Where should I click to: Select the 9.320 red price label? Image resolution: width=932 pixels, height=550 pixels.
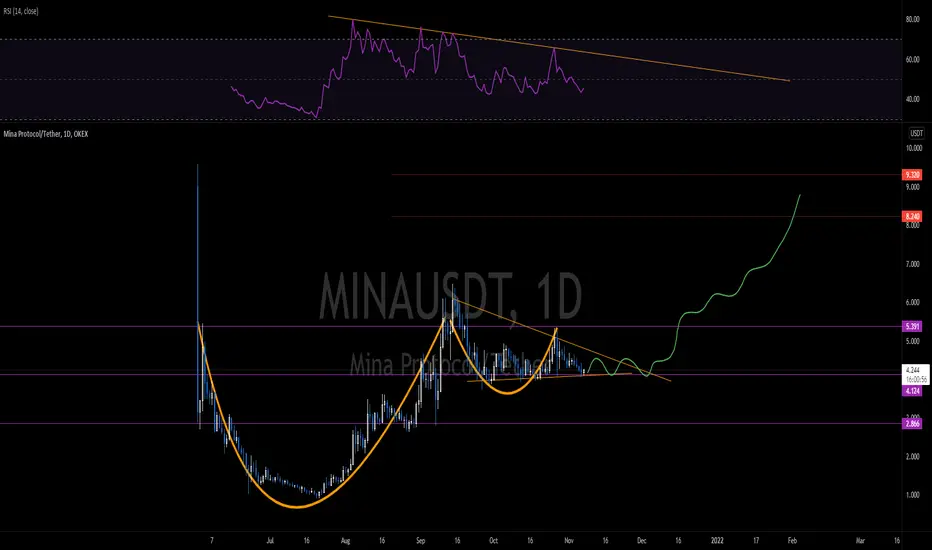[912, 175]
